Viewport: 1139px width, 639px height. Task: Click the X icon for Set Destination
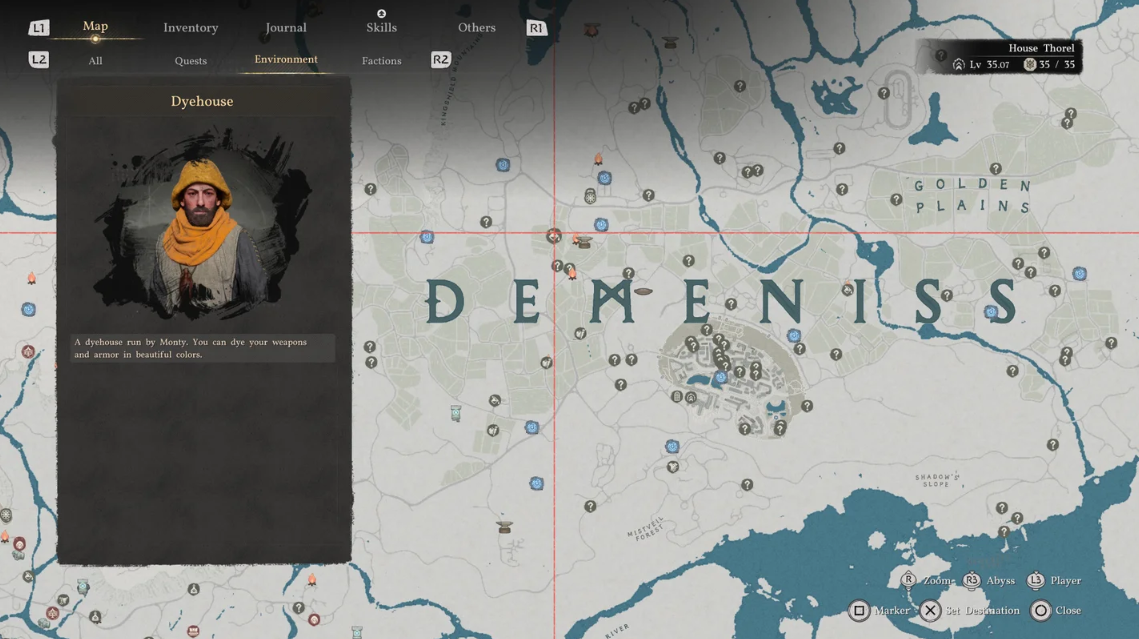point(930,610)
